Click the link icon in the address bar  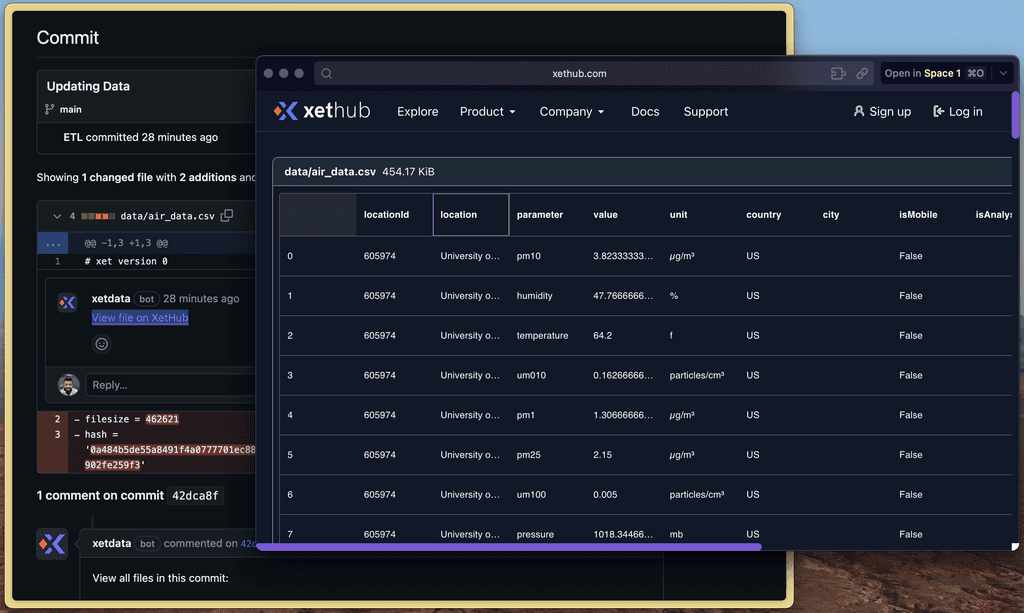[x=862, y=73]
